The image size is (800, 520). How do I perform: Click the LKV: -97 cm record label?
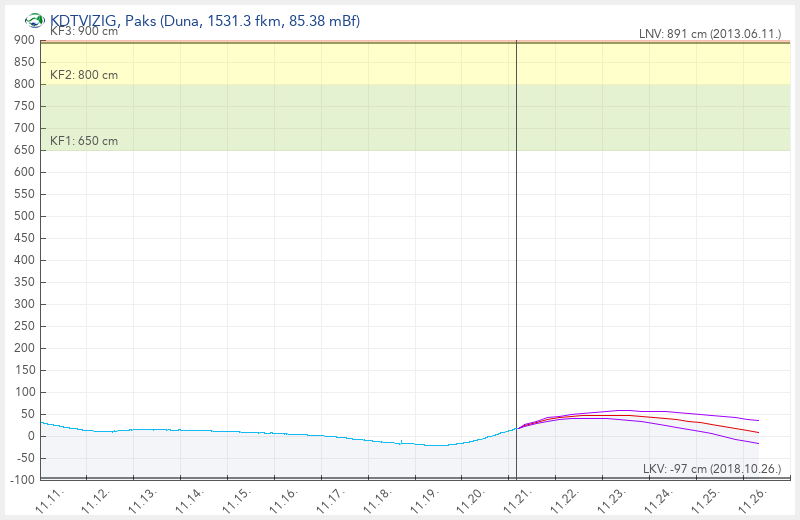click(714, 469)
